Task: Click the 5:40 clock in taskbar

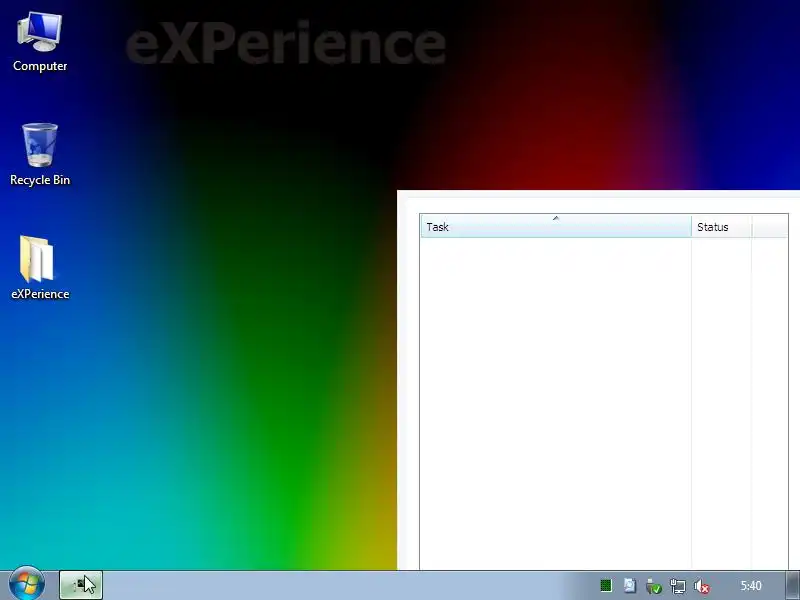Action: click(x=751, y=586)
